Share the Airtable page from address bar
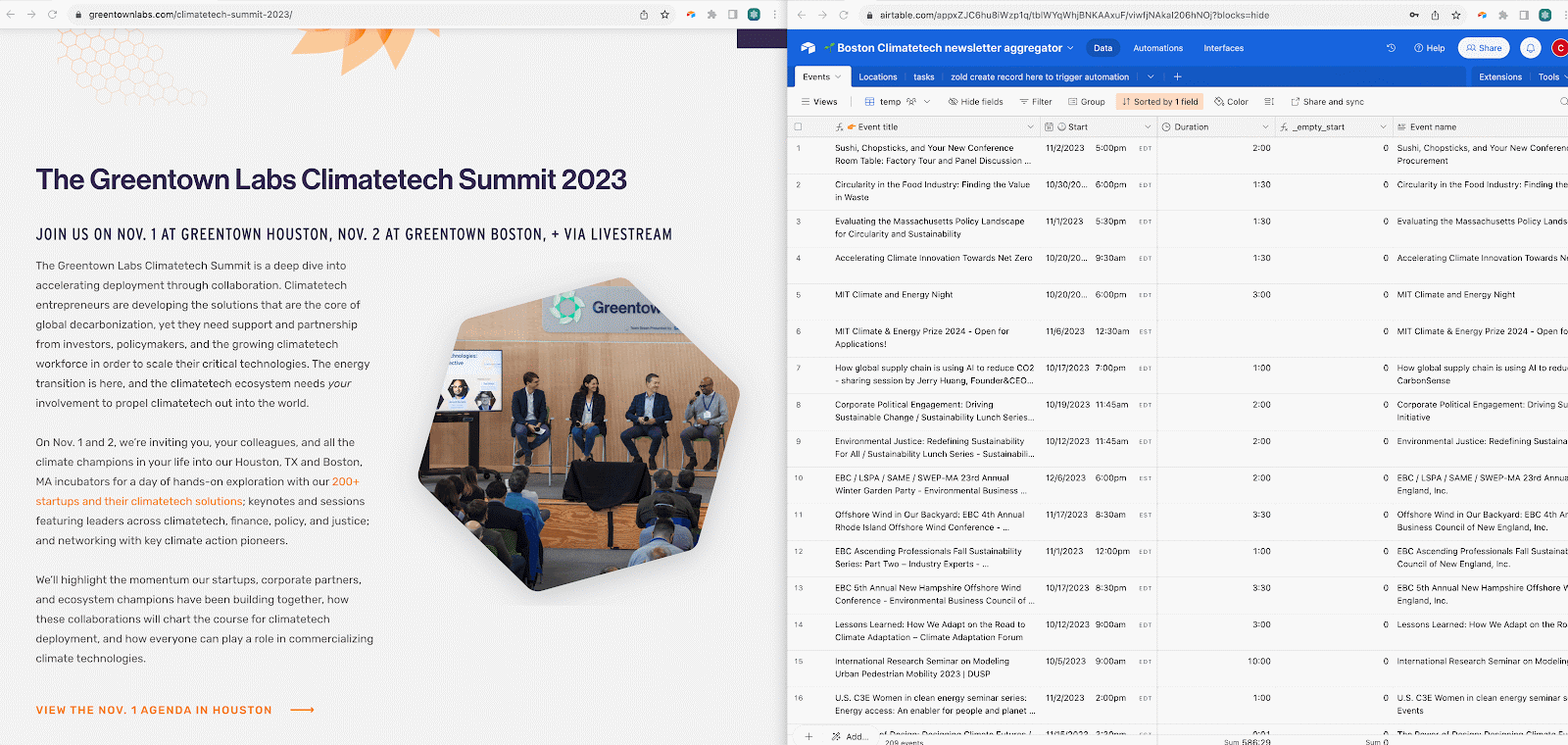The height and width of the screenshot is (745, 1568). pyautogui.click(x=1435, y=15)
